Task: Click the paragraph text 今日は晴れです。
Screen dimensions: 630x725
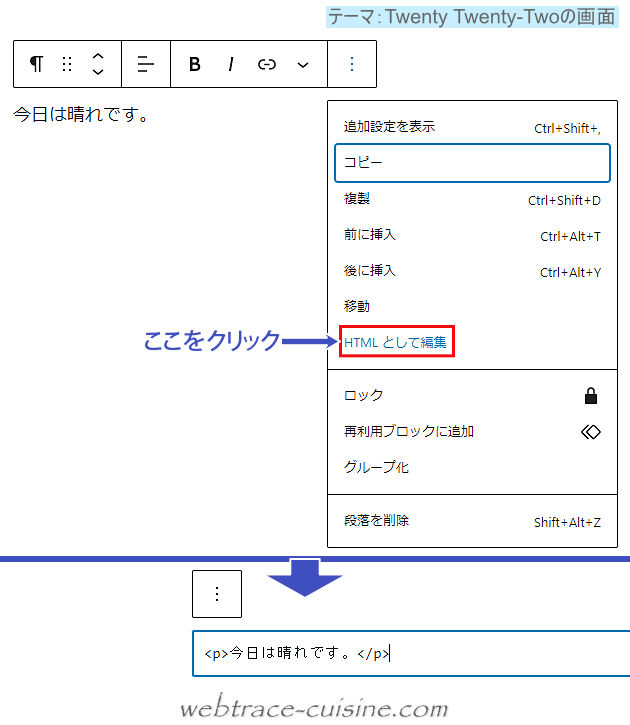Action: pos(81,114)
